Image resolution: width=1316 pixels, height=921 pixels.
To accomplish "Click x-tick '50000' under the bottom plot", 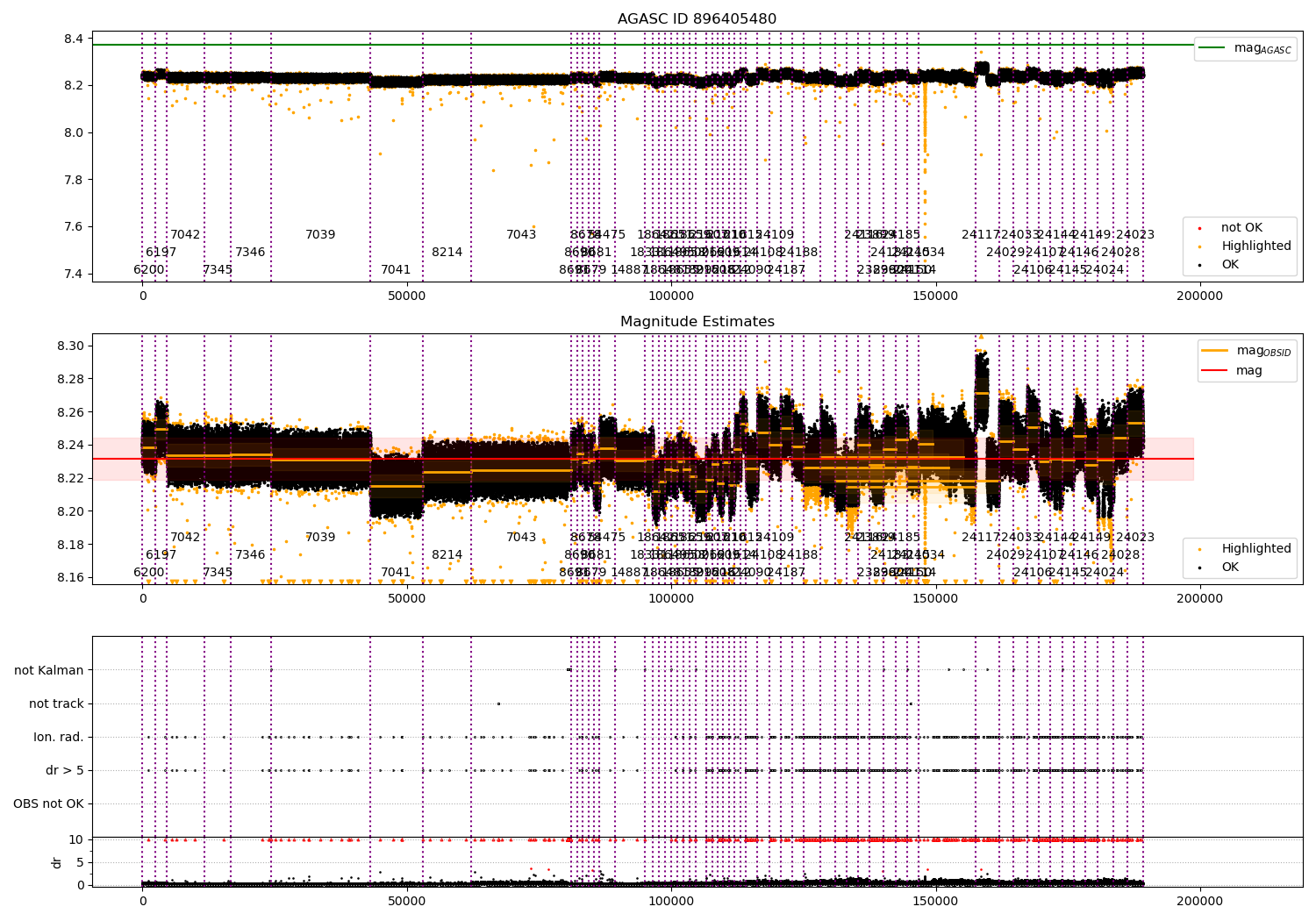I will [x=407, y=901].
